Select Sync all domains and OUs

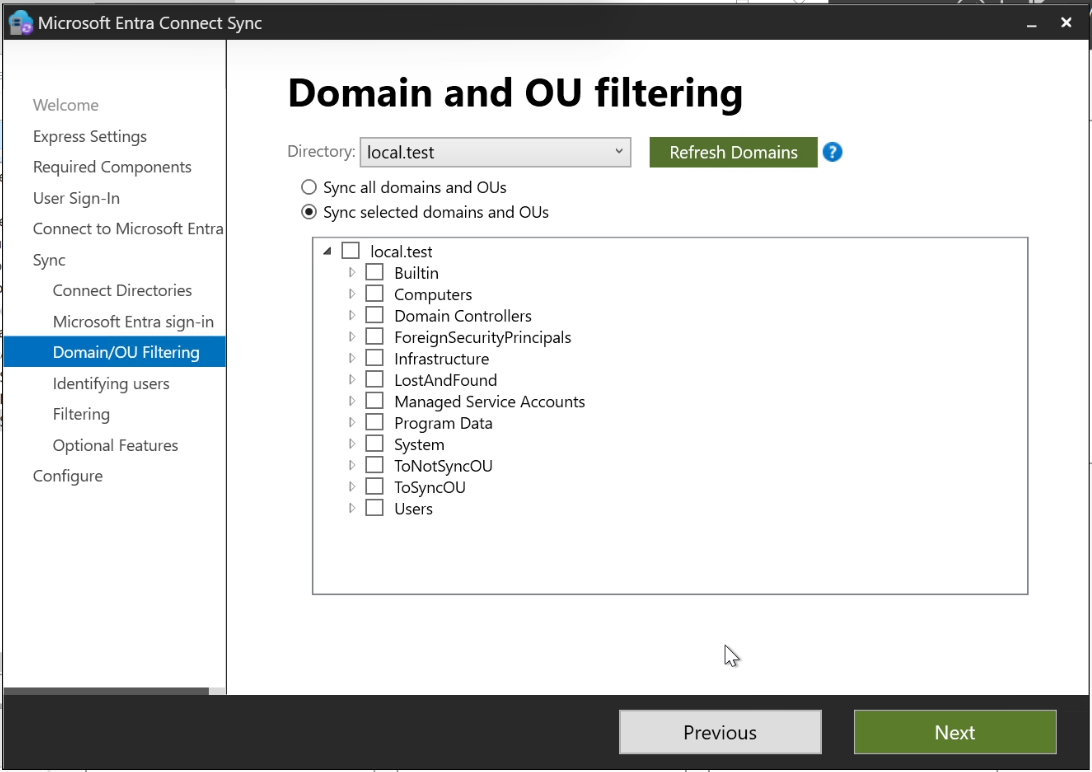click(309, 187)
